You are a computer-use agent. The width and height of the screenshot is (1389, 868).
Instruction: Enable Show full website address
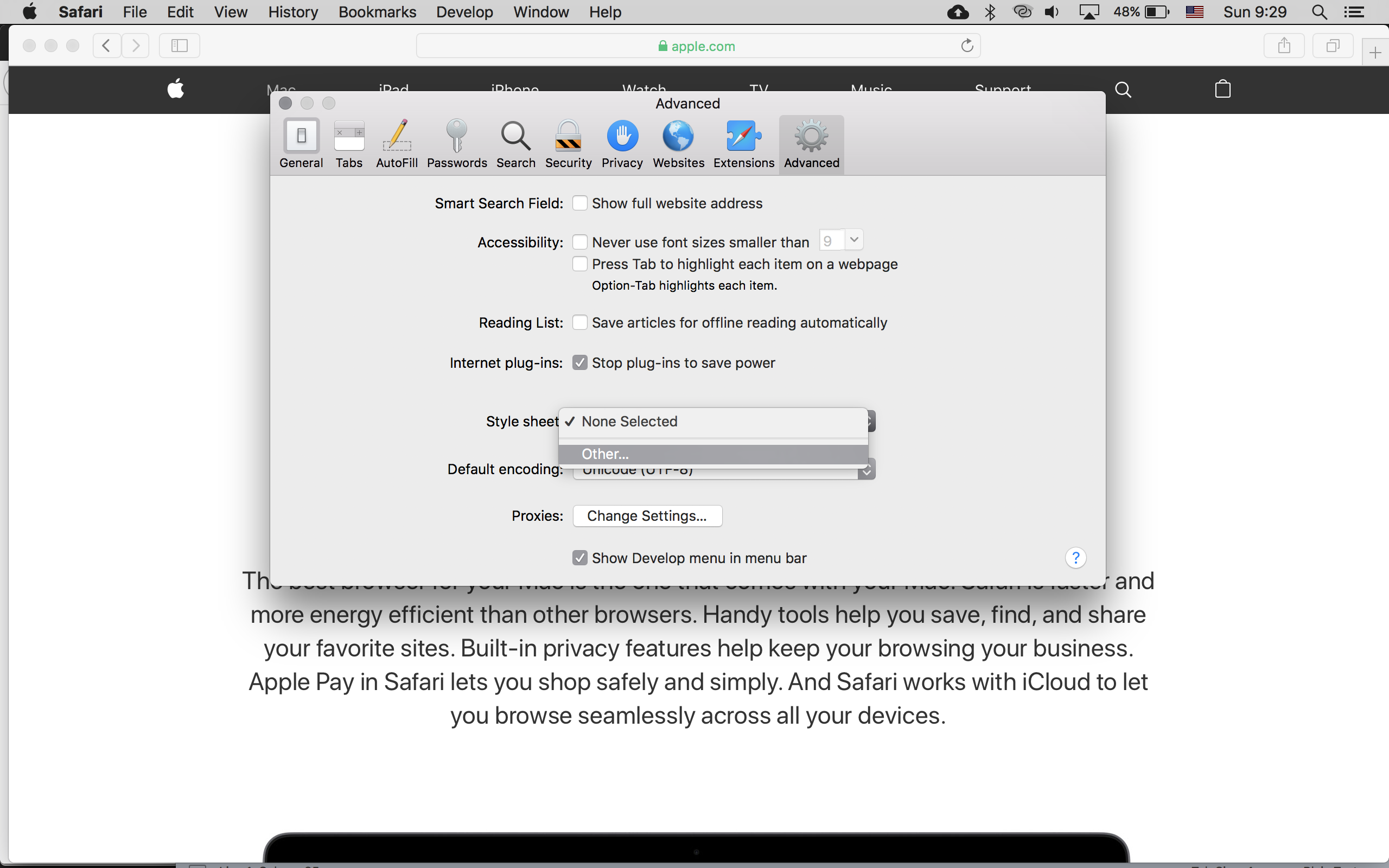coord(579,203)
